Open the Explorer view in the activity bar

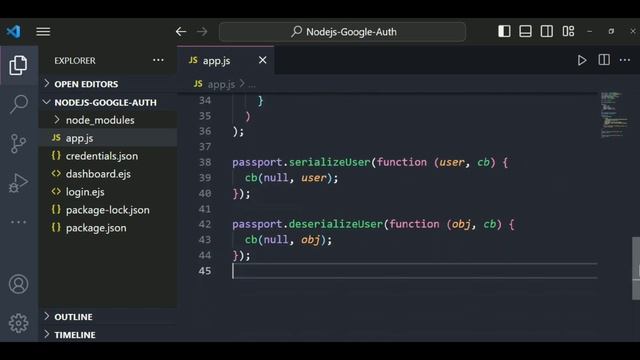[18, 65]
